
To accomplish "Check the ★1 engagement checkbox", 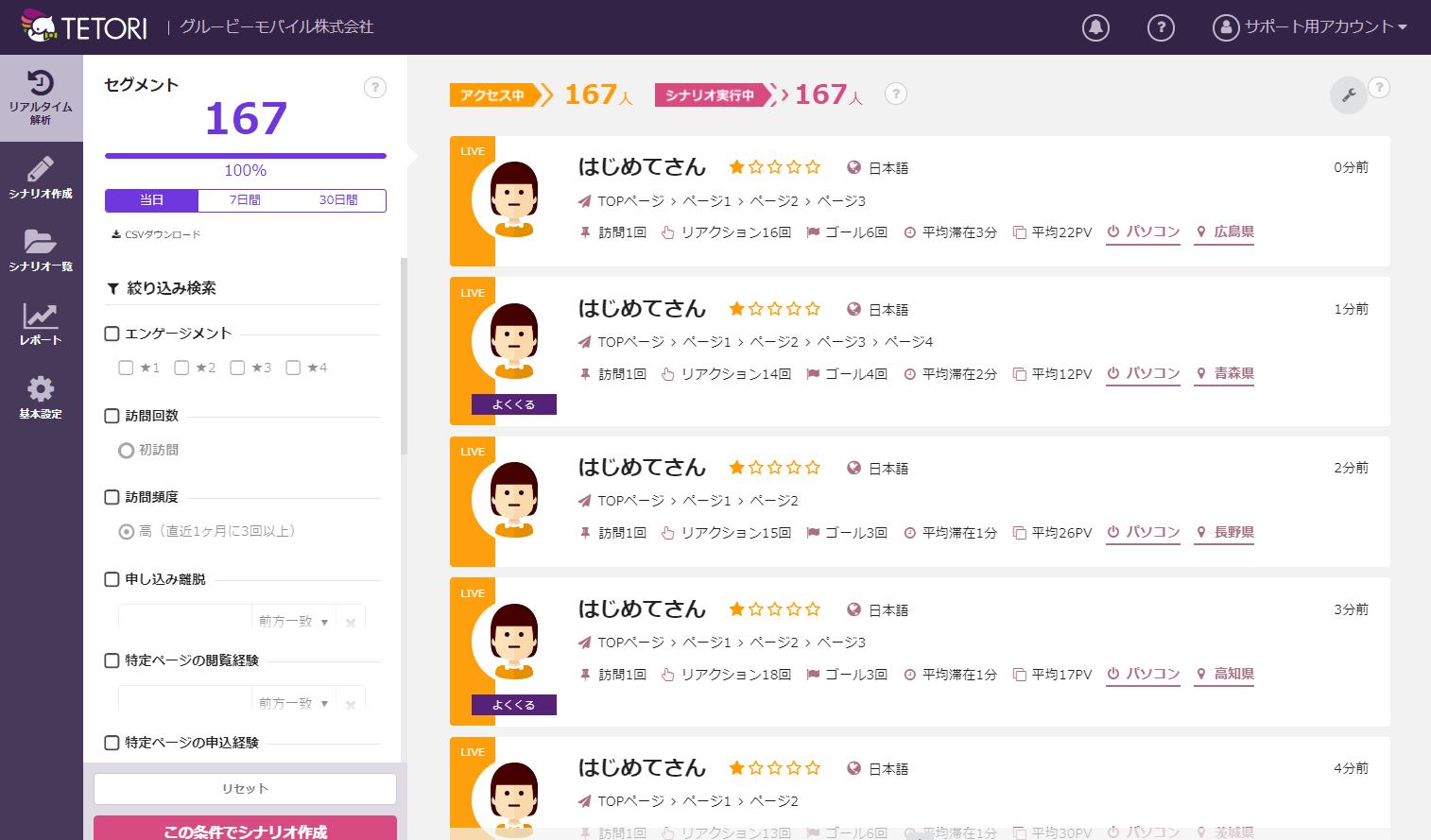I will point(126,368).
